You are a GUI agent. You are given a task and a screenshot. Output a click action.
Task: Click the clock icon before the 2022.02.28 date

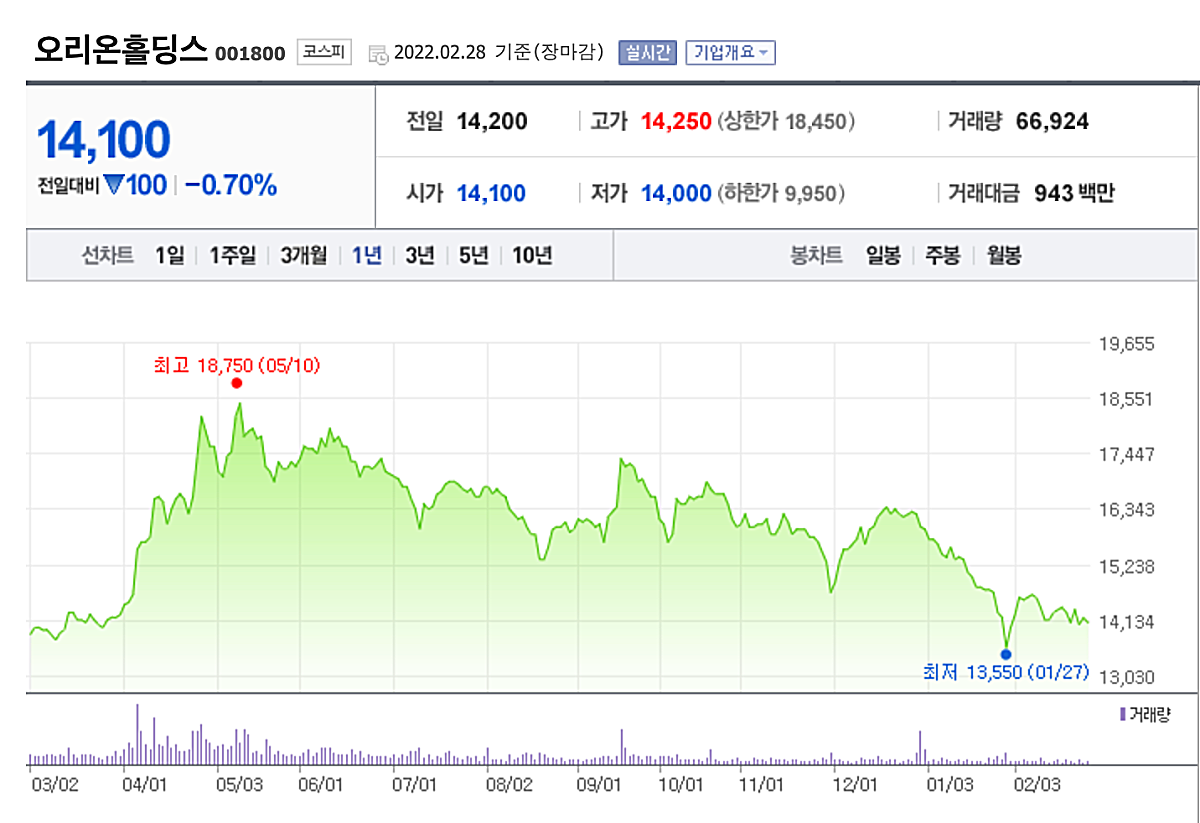tap(379, 54)
